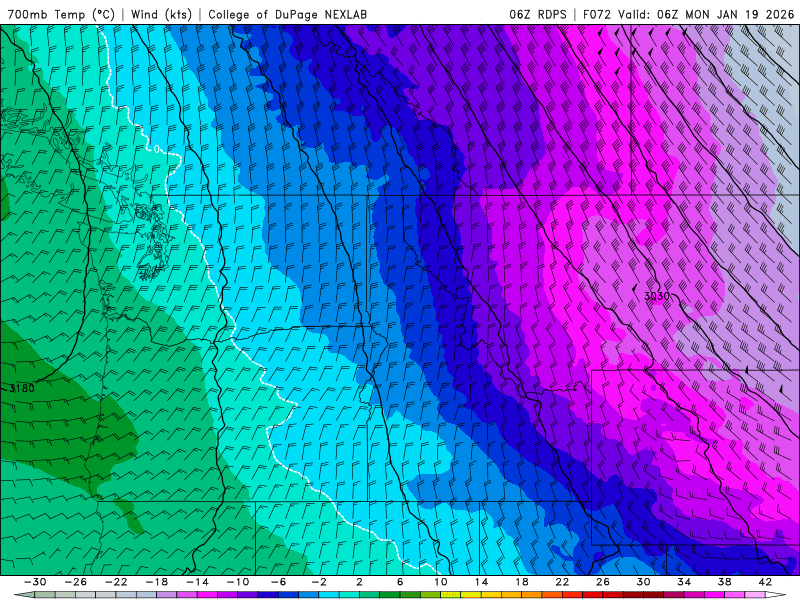
Task: Click the 26 colorbar scale value
Action: pyautogui.click(x=603, y=582)
